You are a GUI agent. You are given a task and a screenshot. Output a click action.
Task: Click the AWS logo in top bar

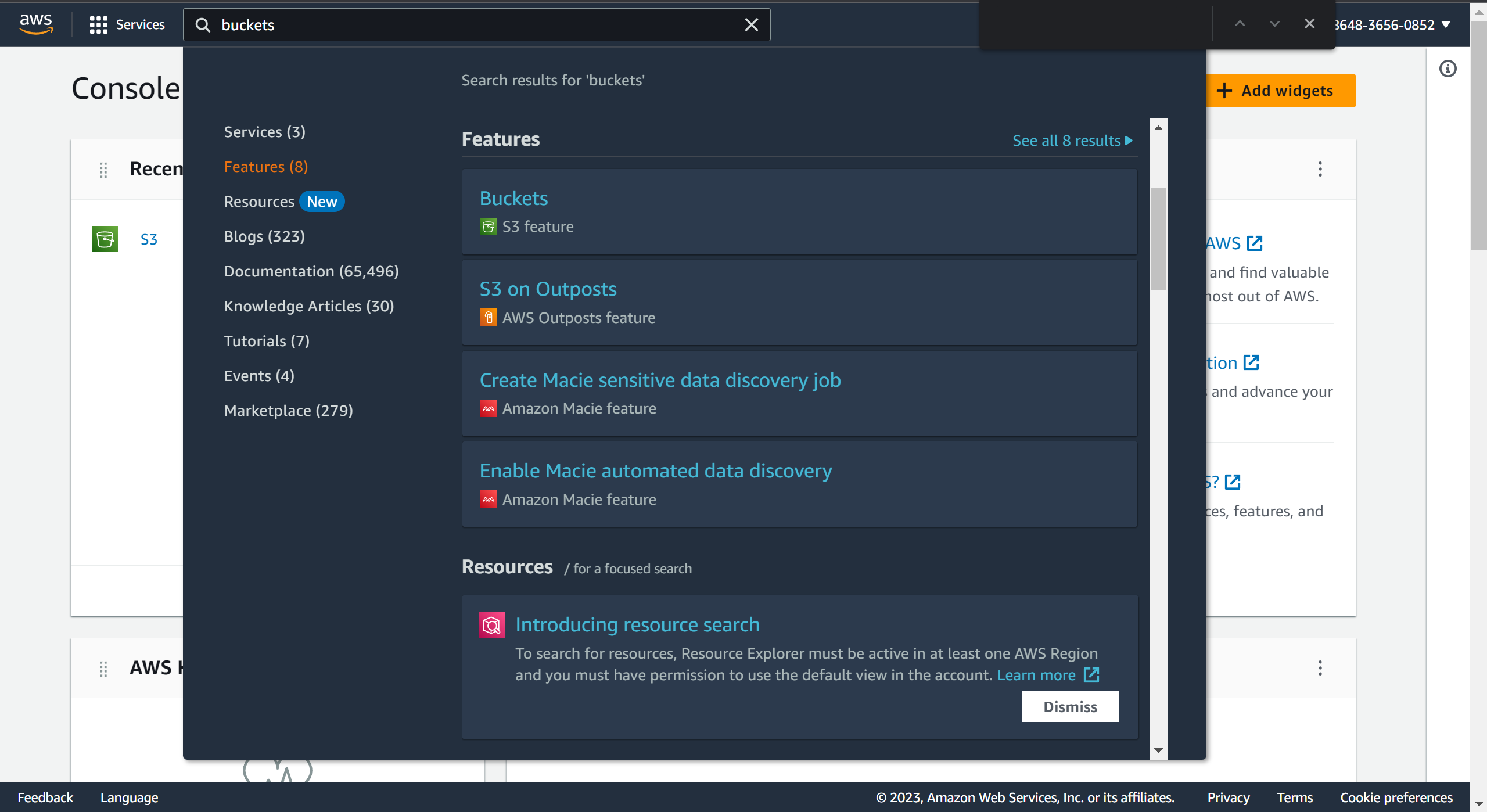(36, 23)
